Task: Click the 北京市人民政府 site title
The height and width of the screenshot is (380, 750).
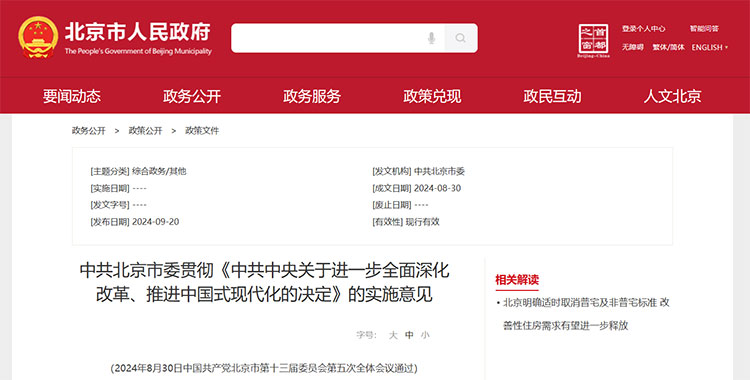Action: click(x=138, y=32)
